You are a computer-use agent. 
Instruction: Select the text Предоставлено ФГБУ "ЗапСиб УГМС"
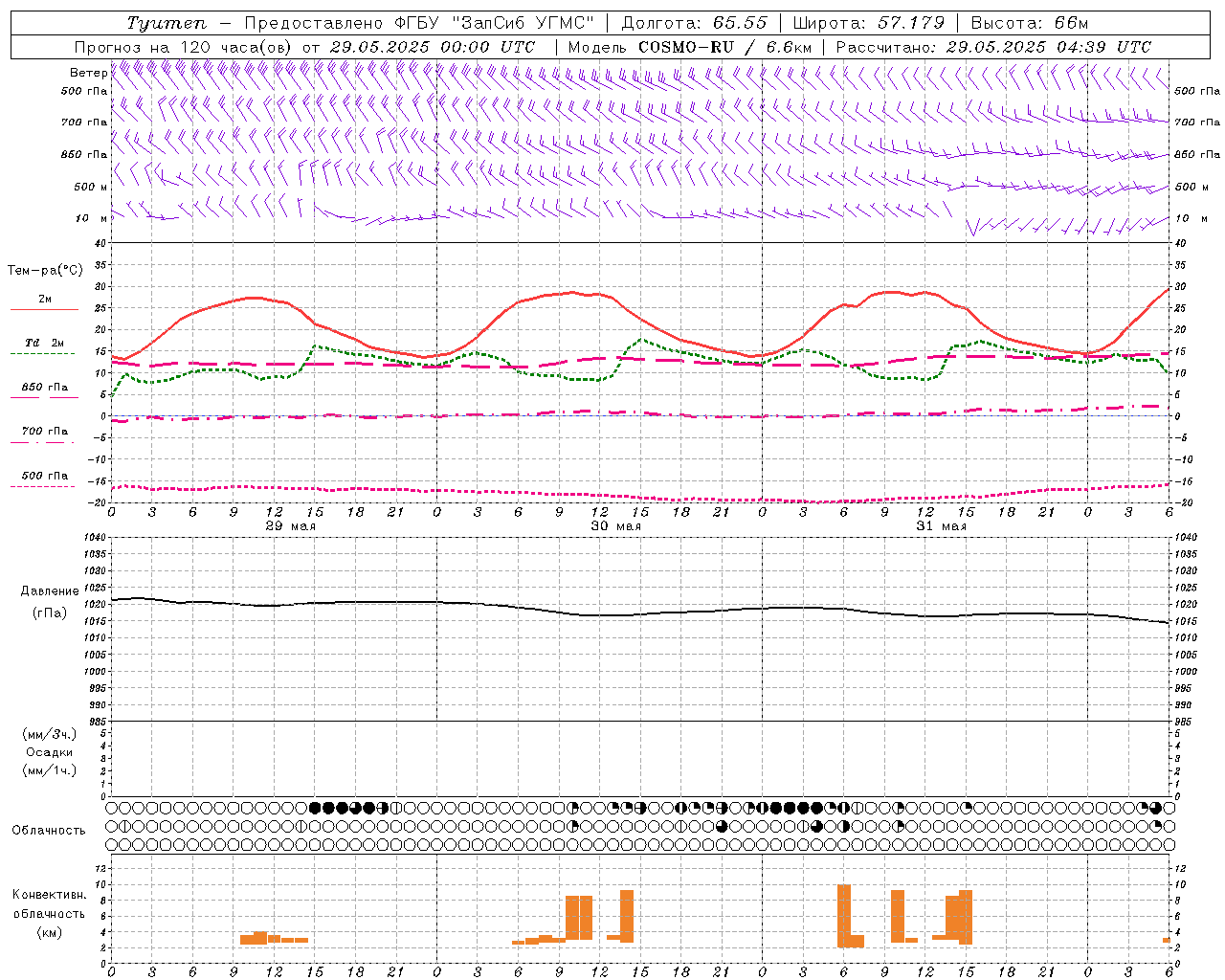[x=419, y=23]
